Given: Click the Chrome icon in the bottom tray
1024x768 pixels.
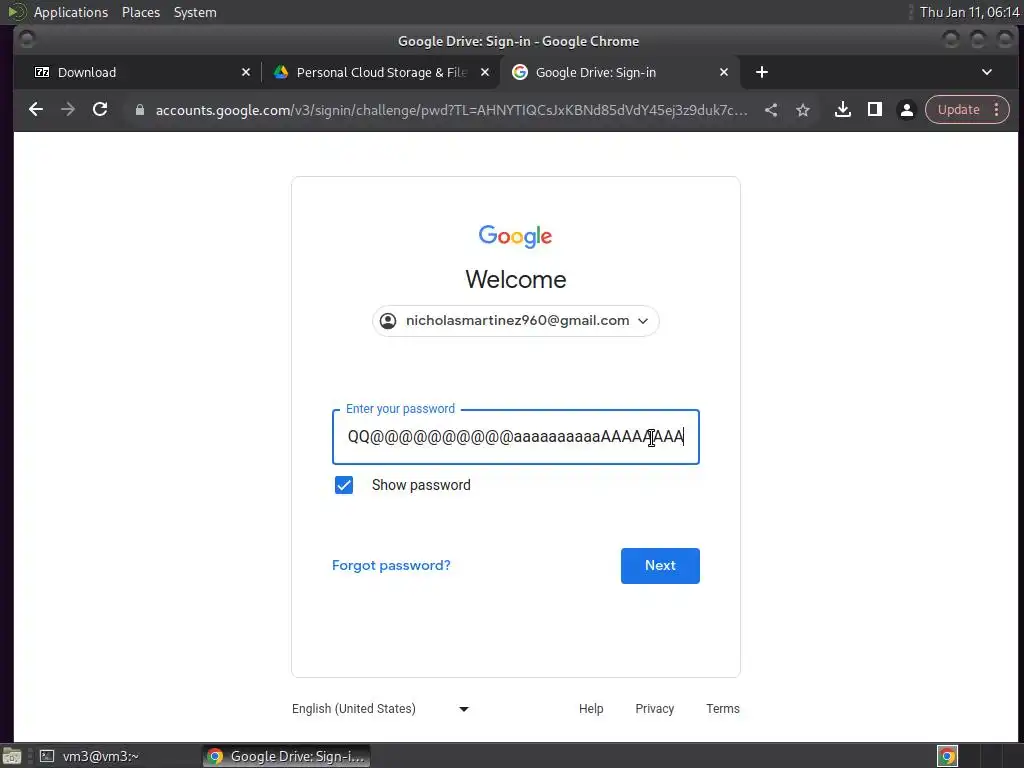Looking at the screenshot, I should pyautogui.click(x=948, y=756).
